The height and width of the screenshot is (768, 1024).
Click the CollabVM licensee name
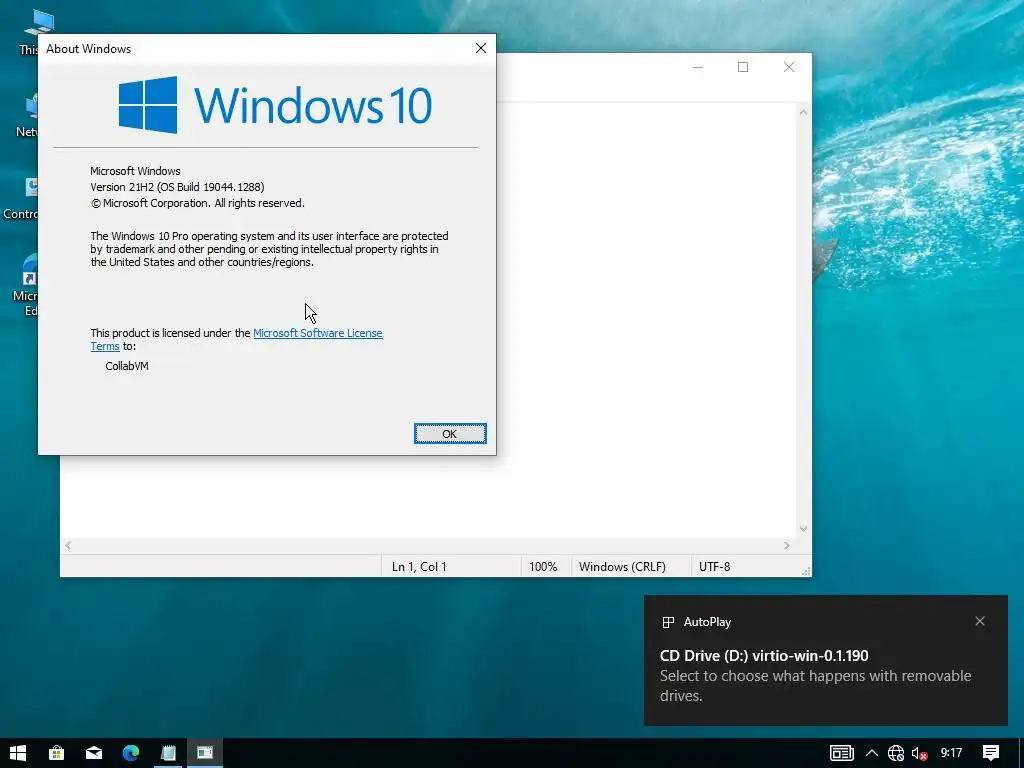click(x=127, y=366)
